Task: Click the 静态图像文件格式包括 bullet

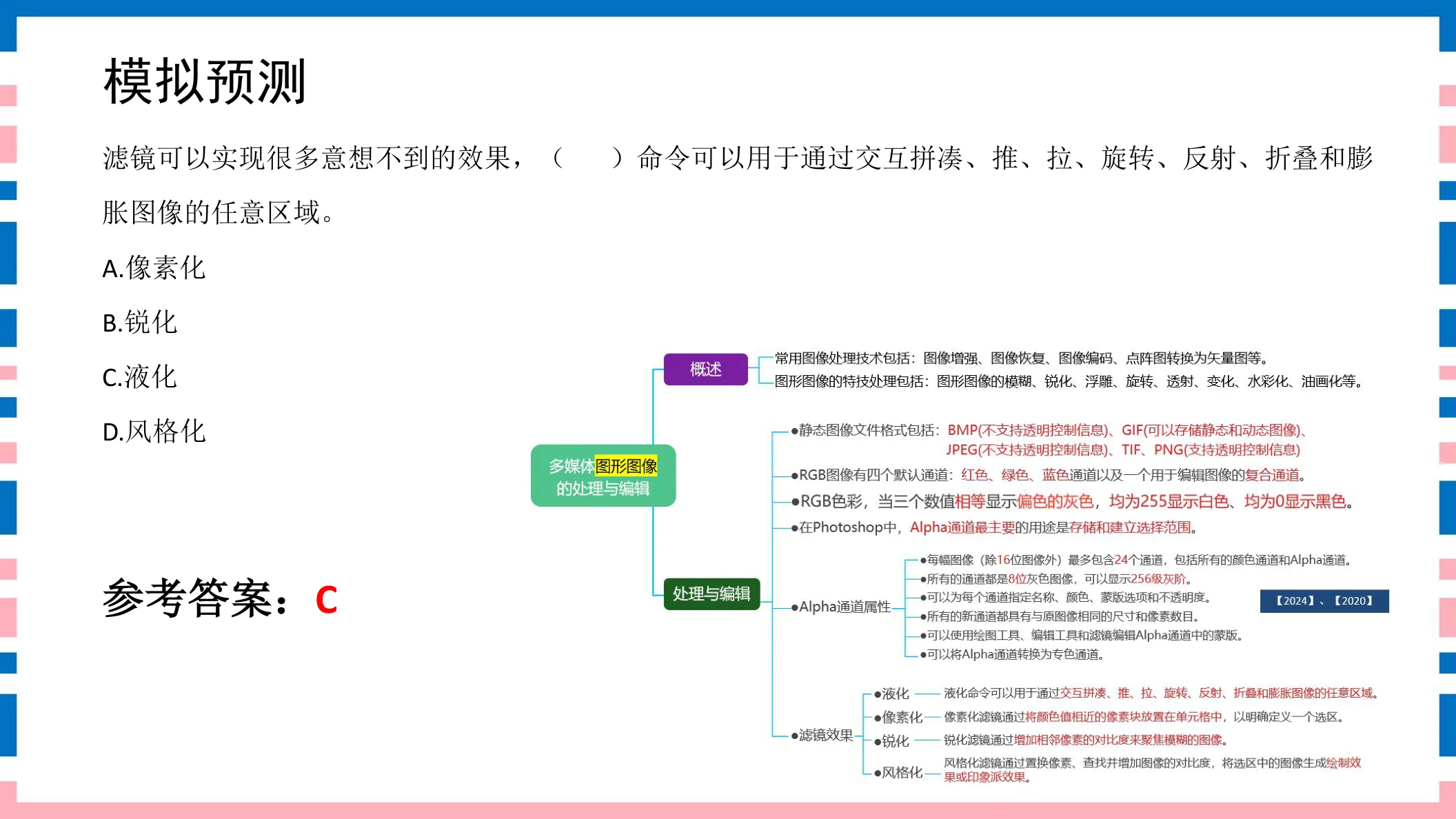Action: [1049, 440]
